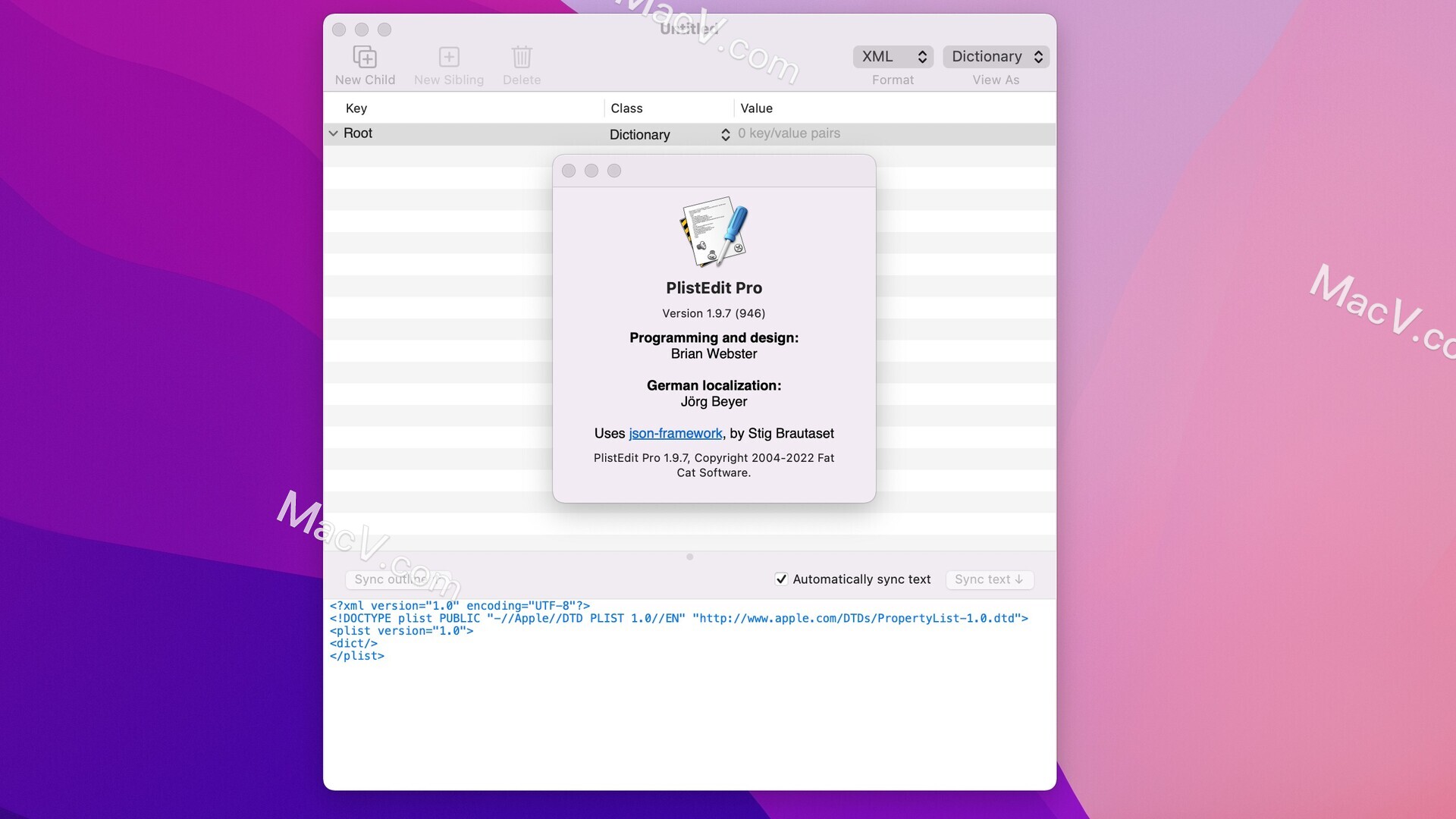
Task: Close the Untitled main window
Action: (339, 30)
